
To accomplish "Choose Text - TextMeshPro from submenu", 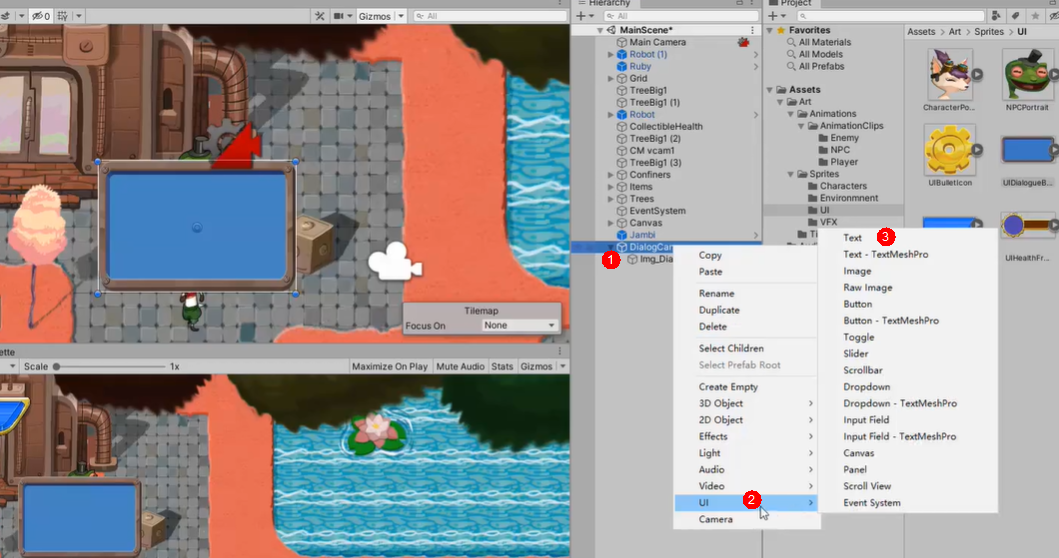I will coord(885,255).
